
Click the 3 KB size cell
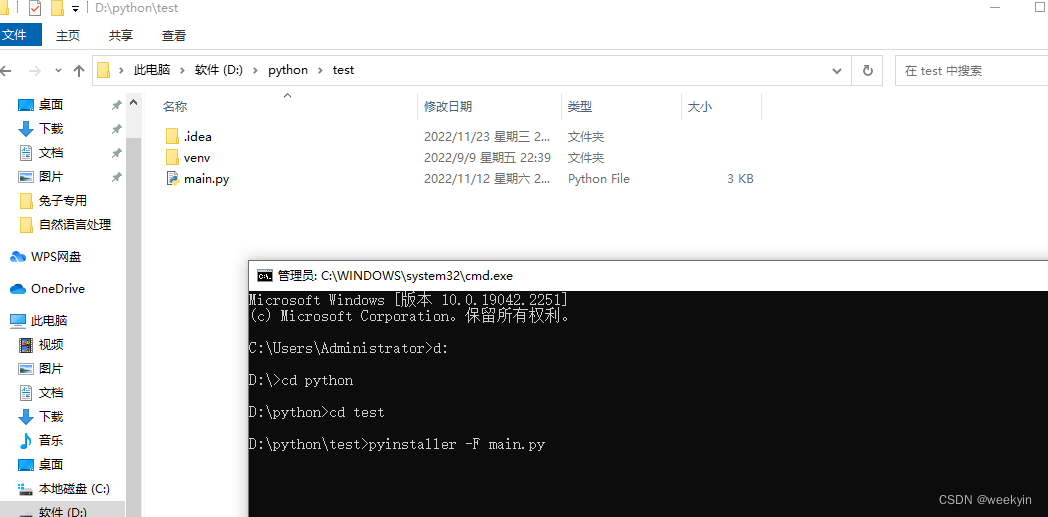740,179
